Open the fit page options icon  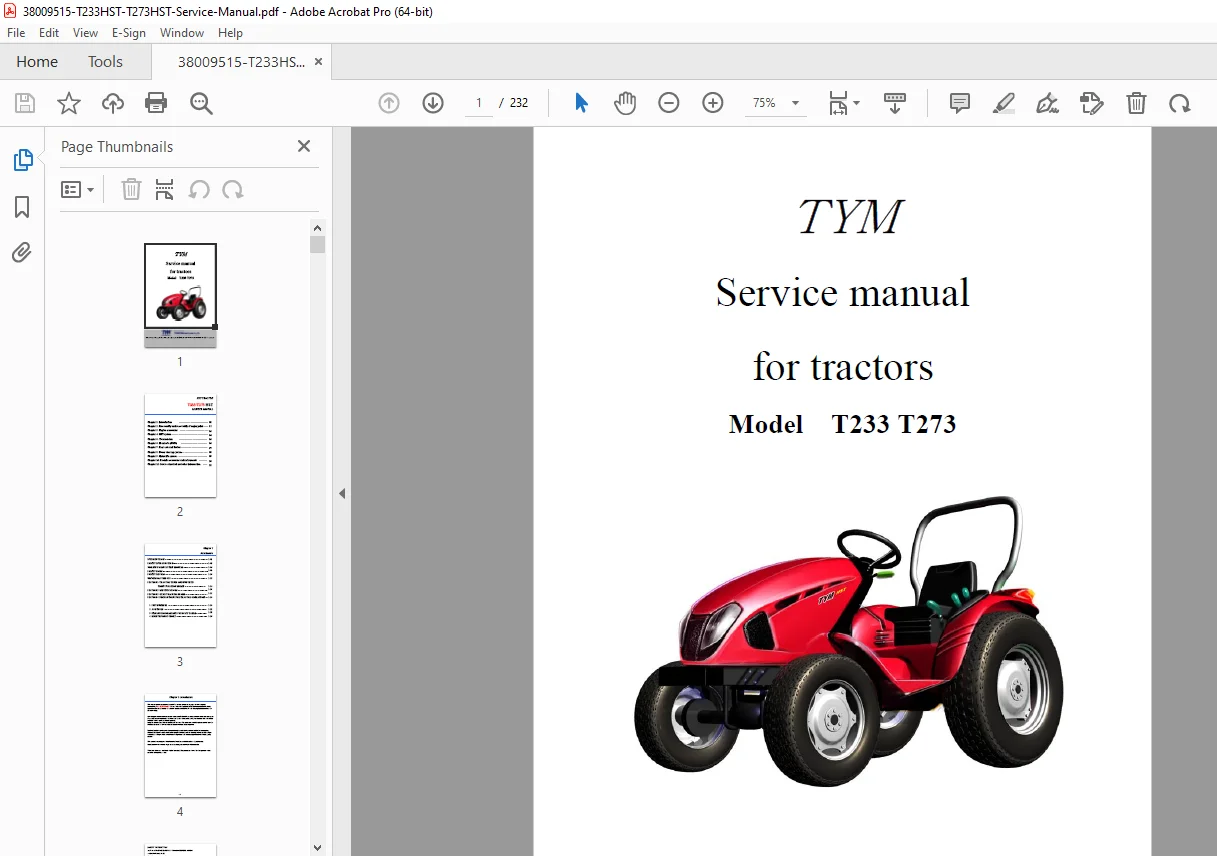(x=843, y=103)
